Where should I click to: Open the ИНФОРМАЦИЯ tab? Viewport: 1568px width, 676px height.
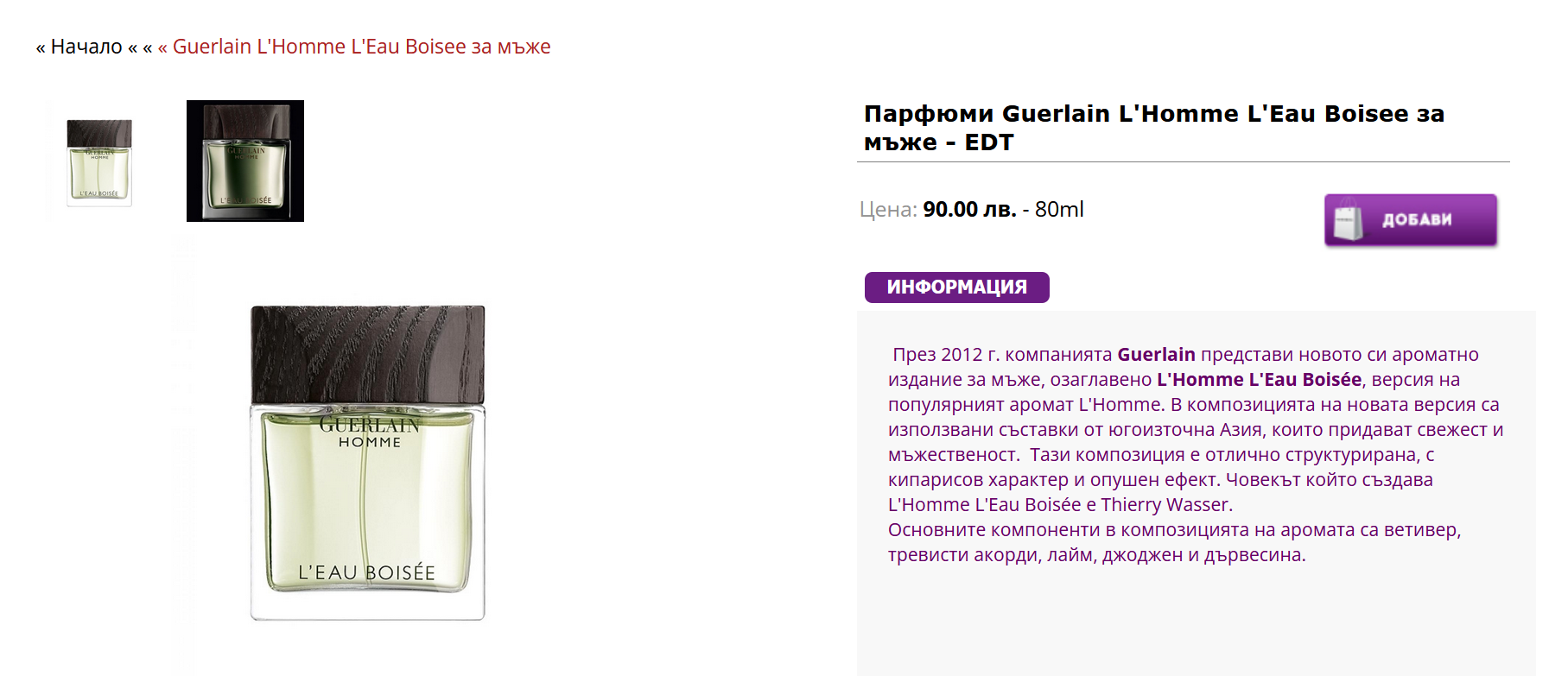coord(956,287)
